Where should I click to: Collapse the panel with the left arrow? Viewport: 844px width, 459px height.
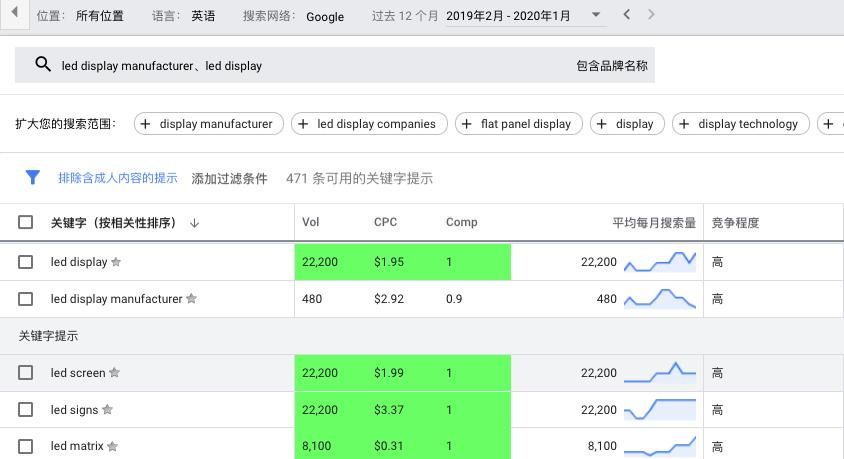(x=15, y=12)
